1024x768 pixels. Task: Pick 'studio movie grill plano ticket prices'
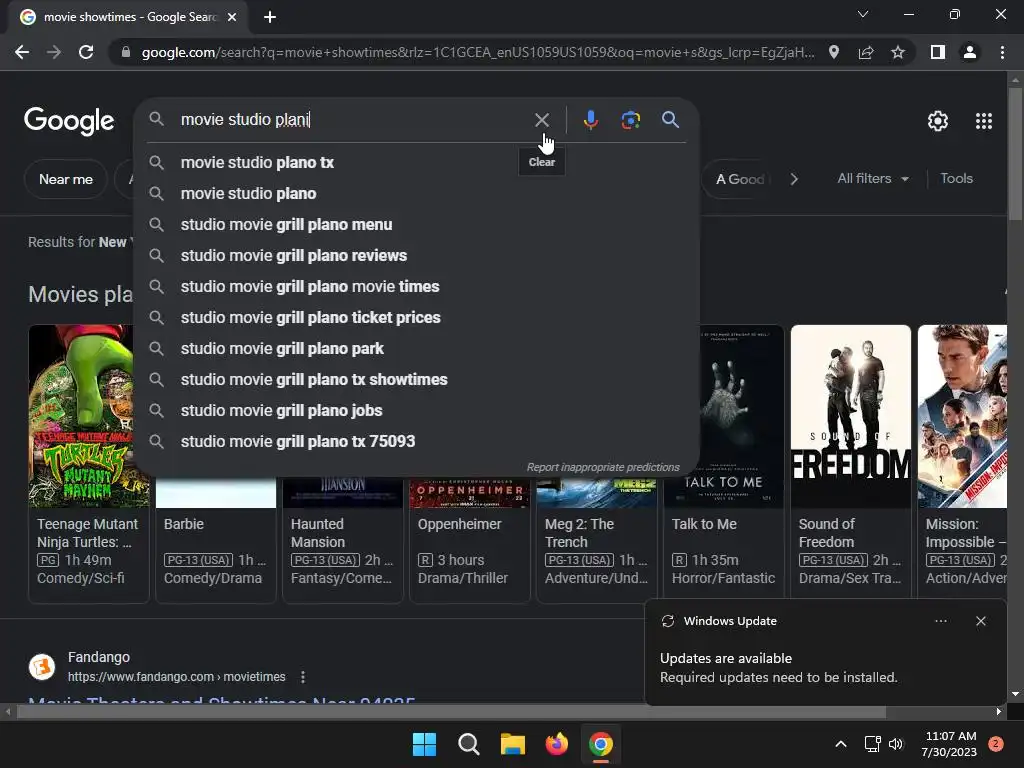click(417, 318)
